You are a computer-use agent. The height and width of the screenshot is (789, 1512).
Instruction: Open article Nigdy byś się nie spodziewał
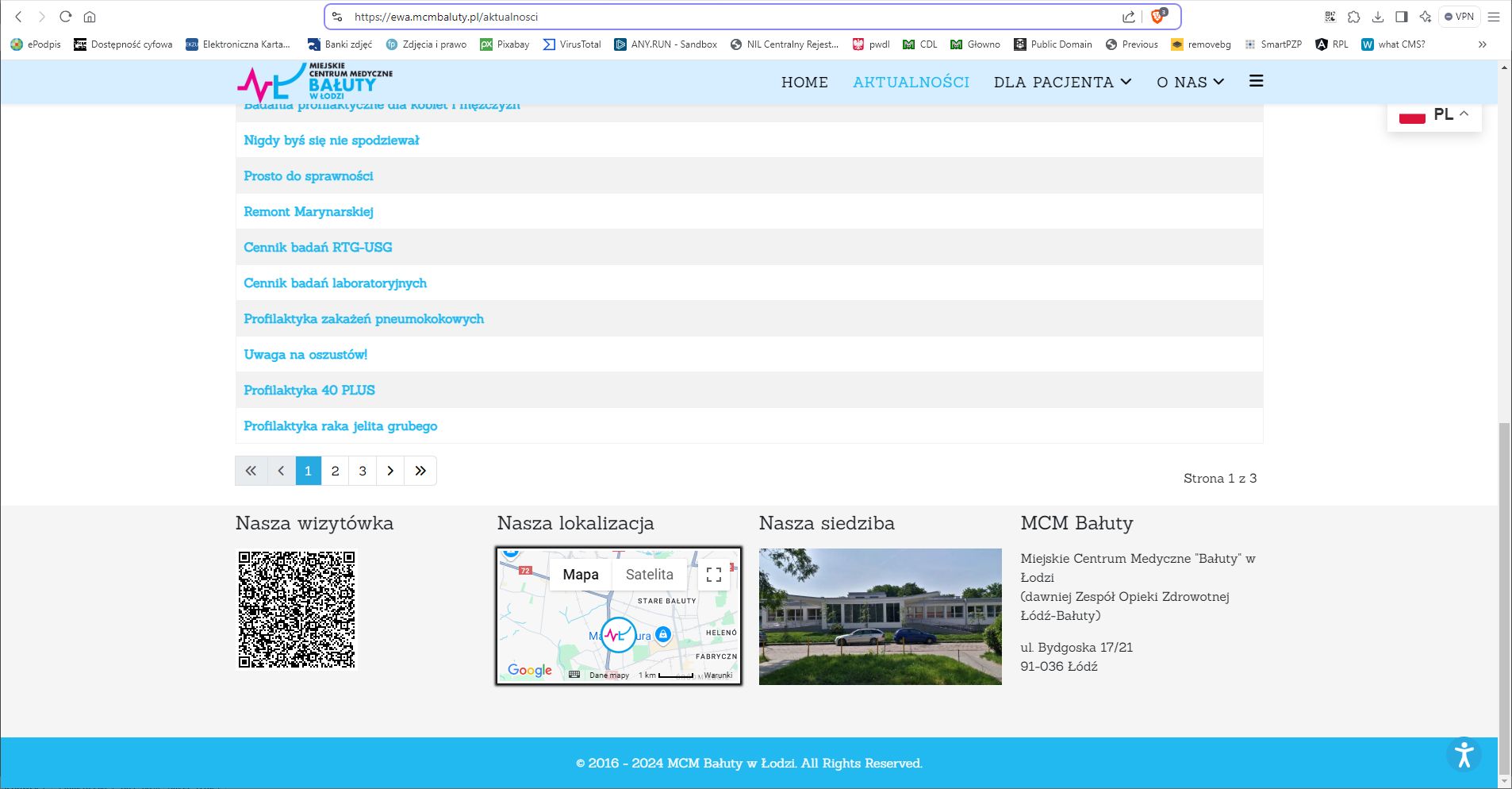tap(331, 140)
